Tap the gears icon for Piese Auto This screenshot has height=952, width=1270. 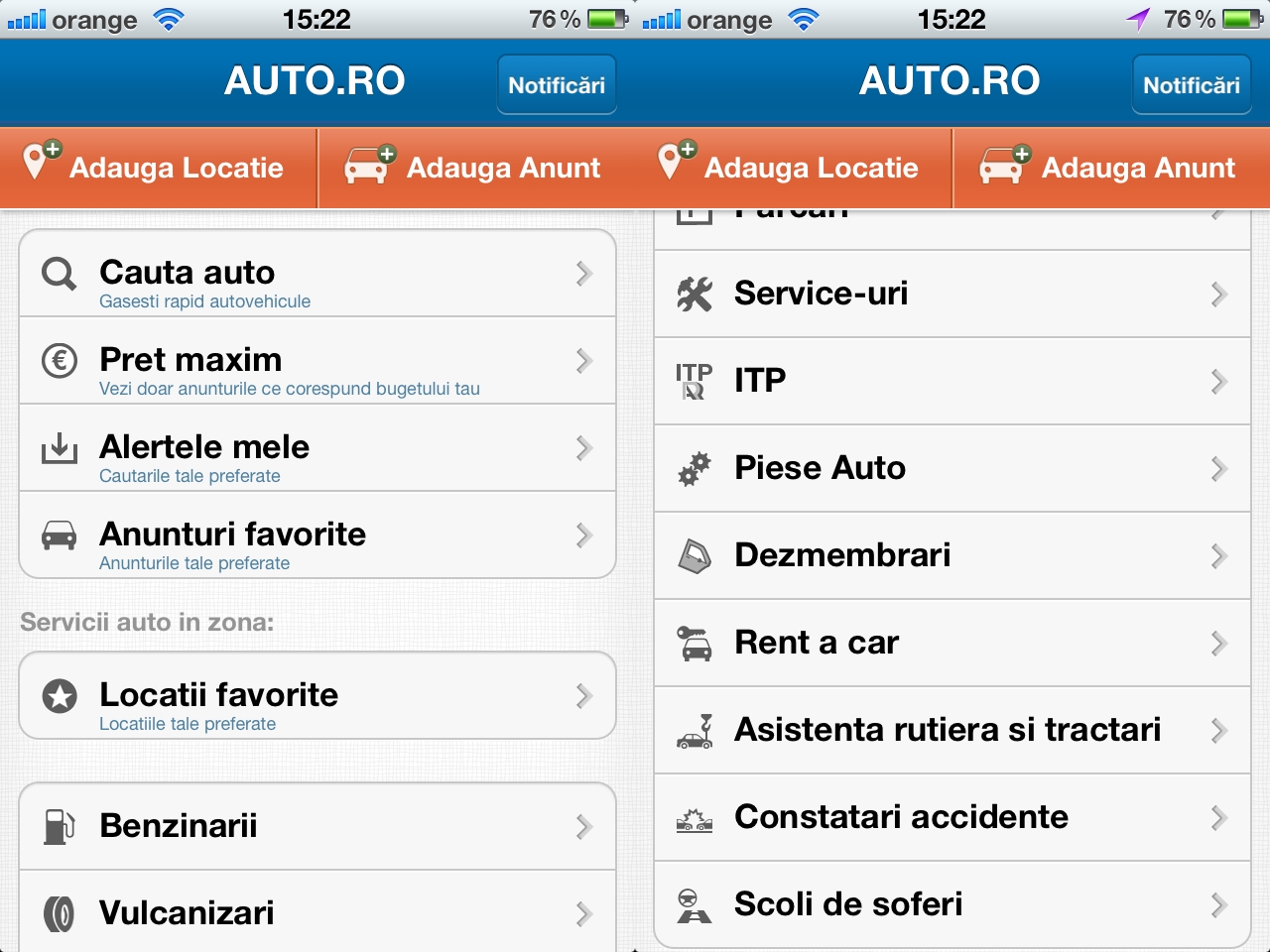694,469
